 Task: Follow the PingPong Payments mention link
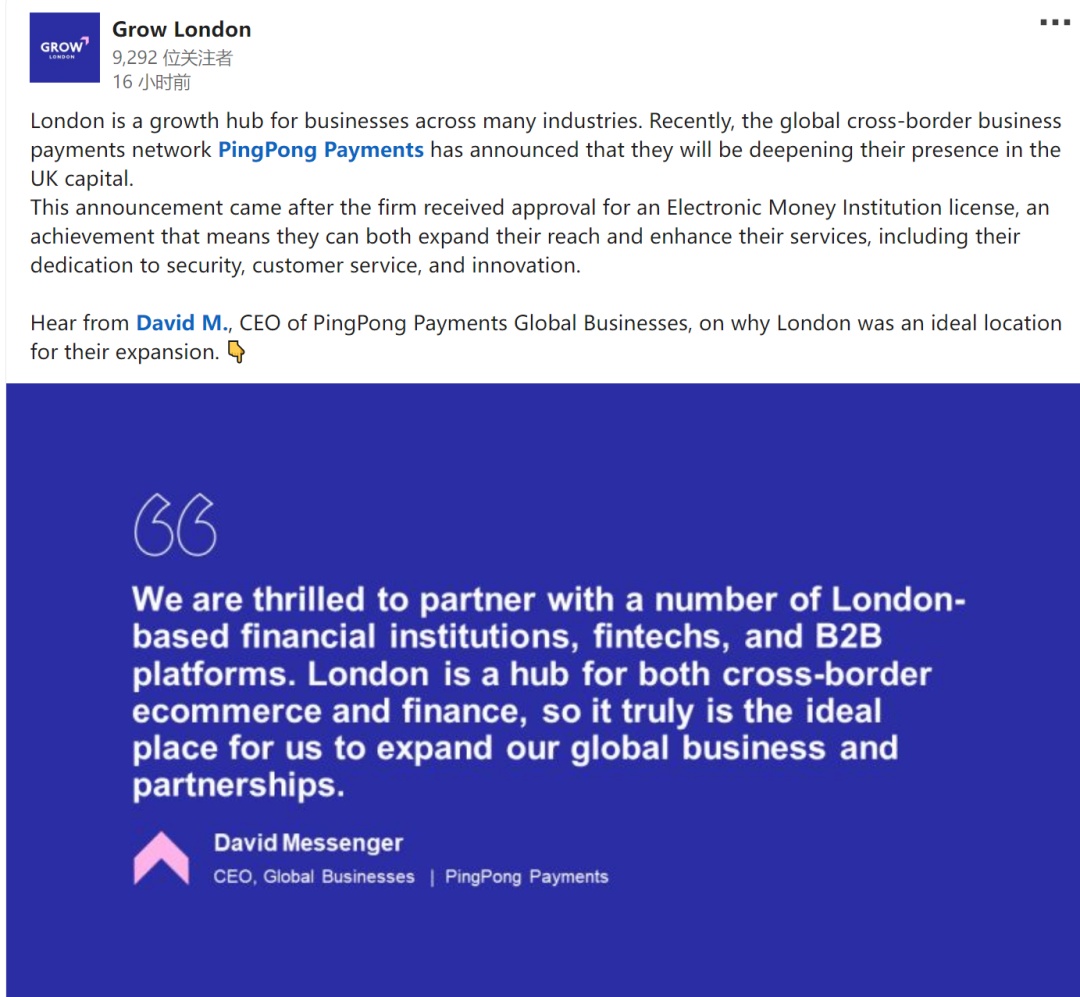pyautogui.click(x=321, y=150)
